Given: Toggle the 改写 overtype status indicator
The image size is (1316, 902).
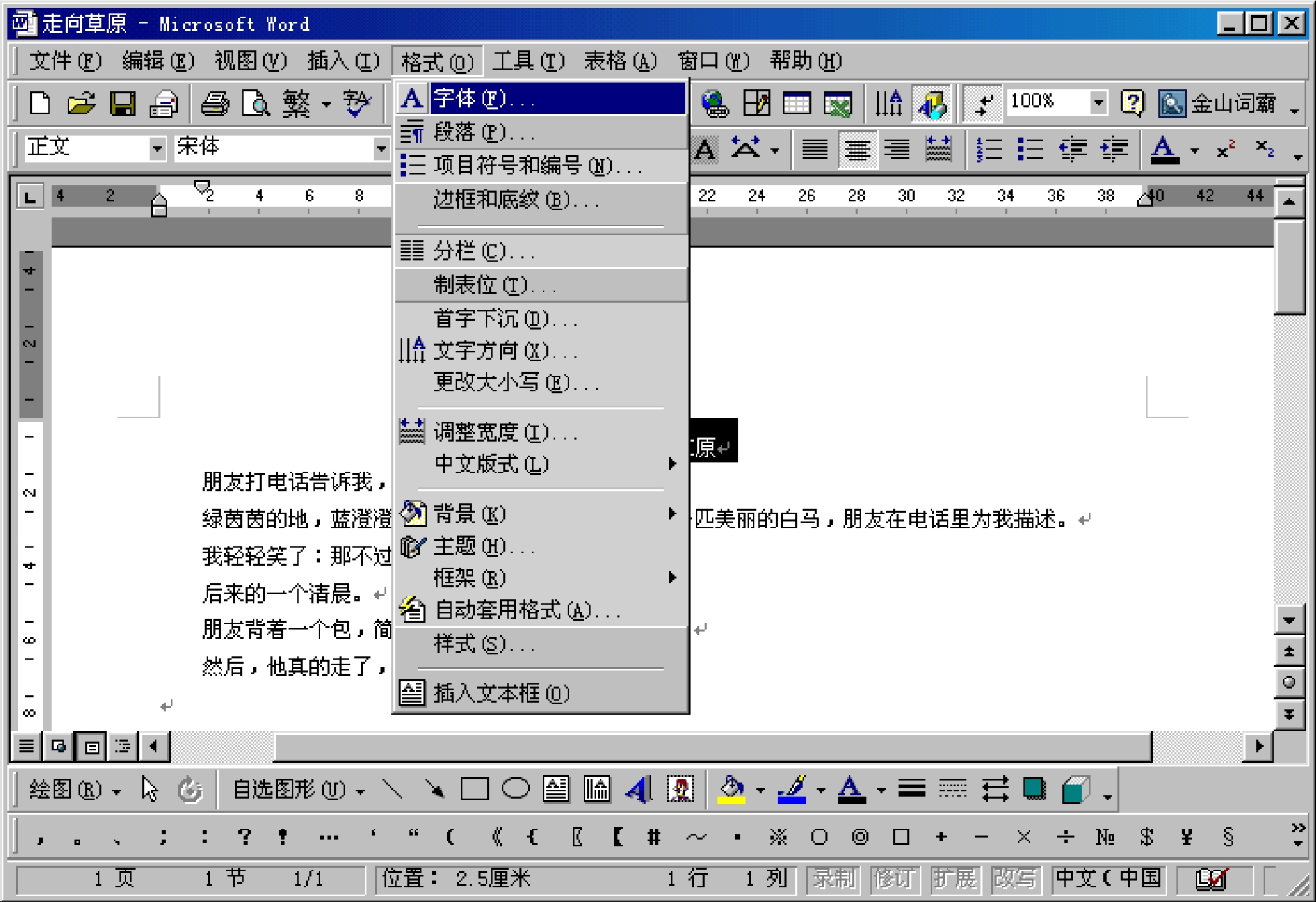Looking at the screenshot, I should pyautogui.click(x=1015, y=878).
